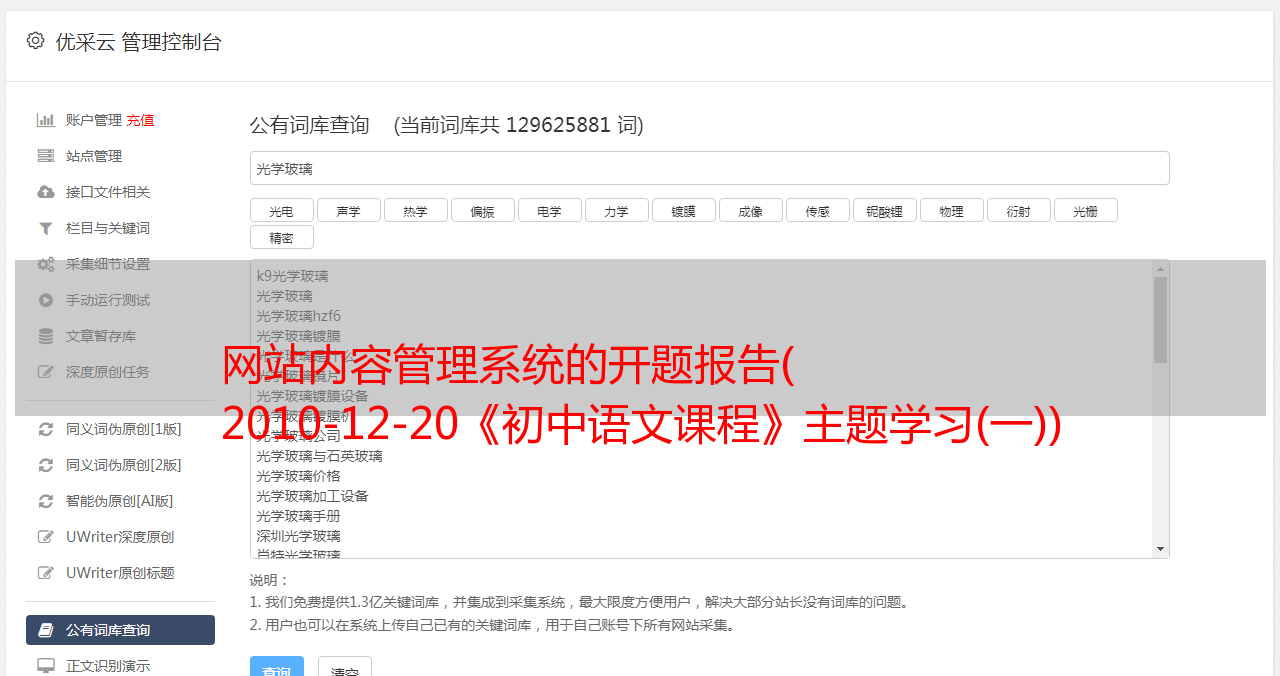Open the UWriter原创标题 menu item
The image size is (1280, 676).
[x=120, y=573]
